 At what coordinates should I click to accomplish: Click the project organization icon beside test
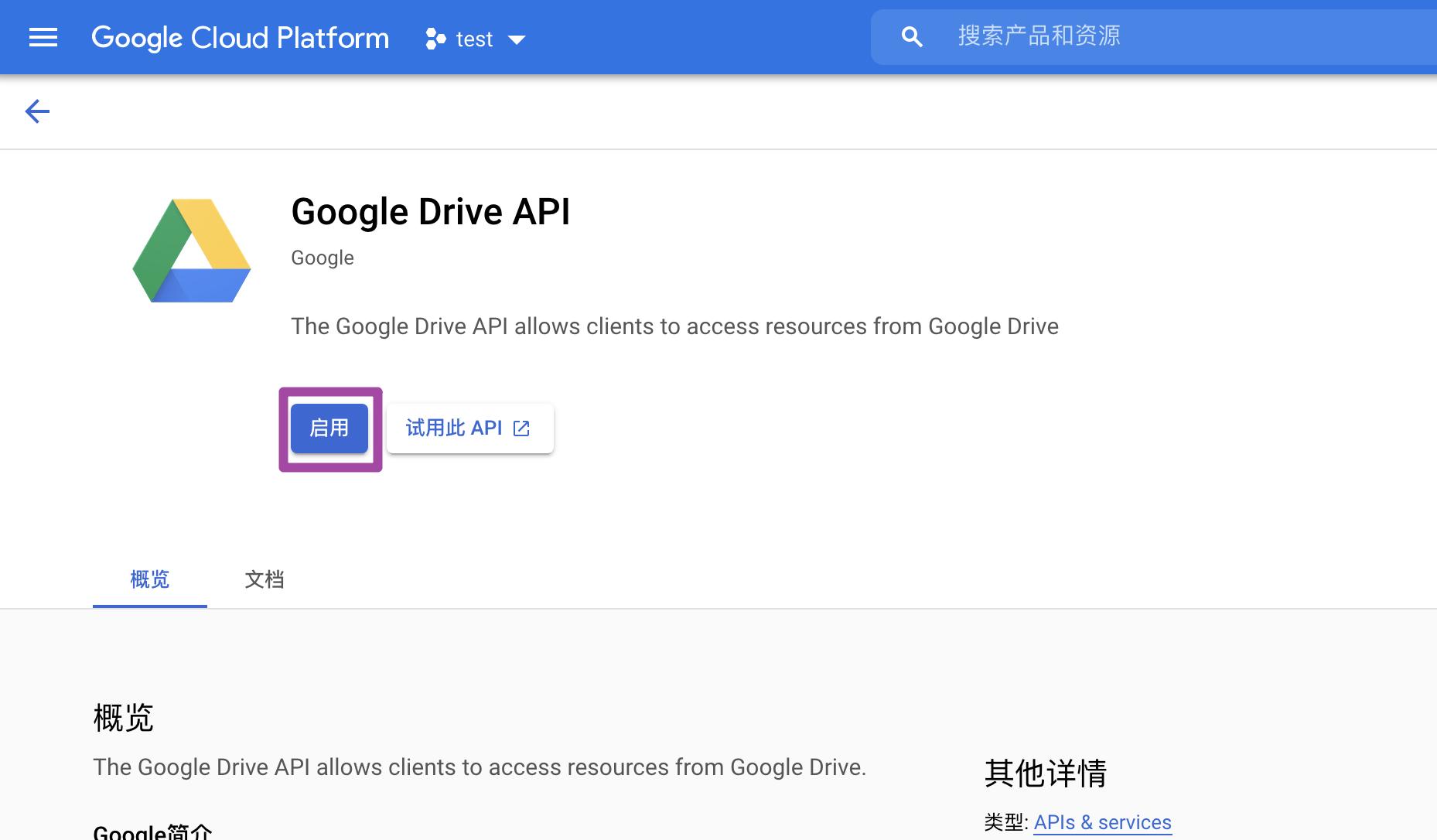436,39
